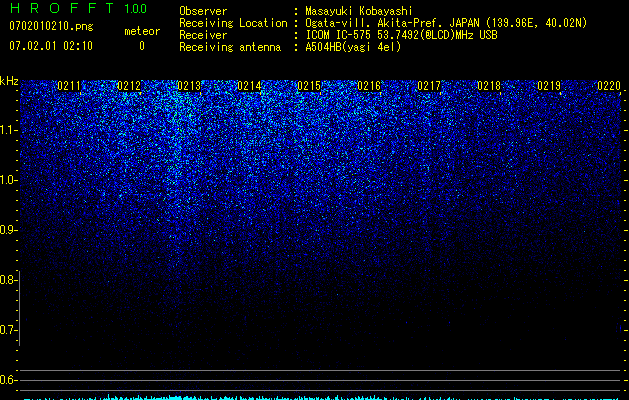The image size is (629, 400).
Task: Click the 0217 time marker
Action: (429, 86)
